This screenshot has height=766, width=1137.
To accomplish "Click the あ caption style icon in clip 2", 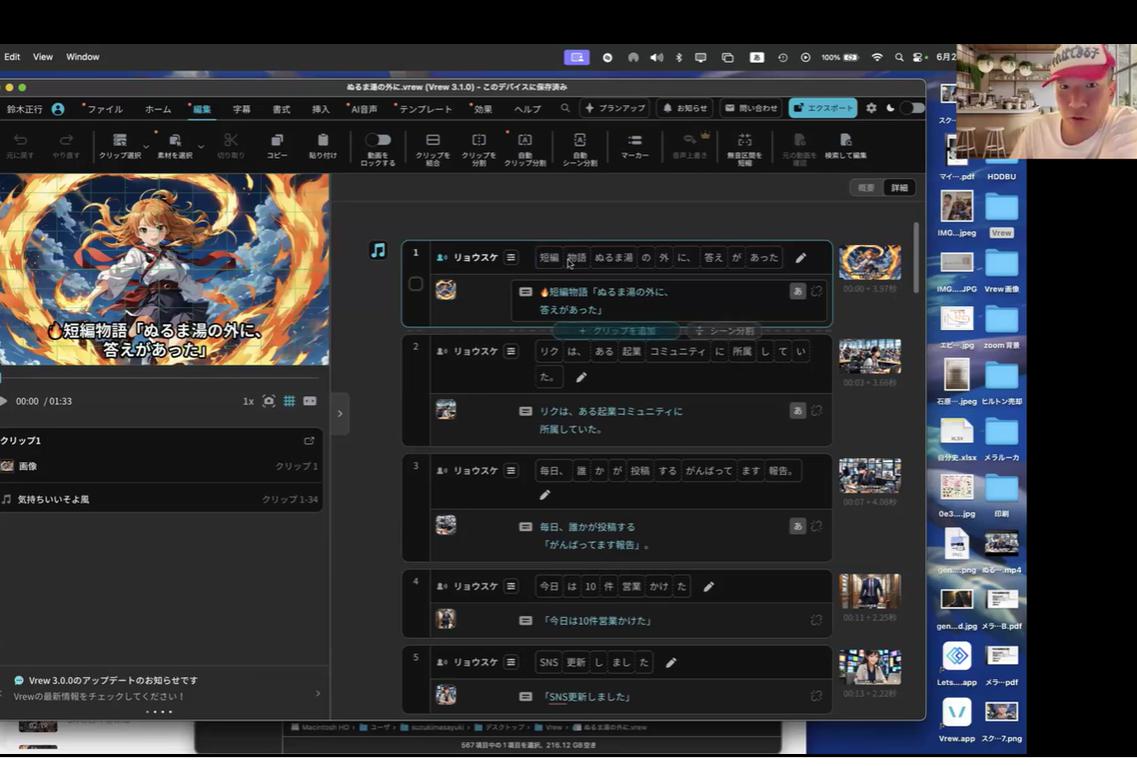I will pos(798,411).
